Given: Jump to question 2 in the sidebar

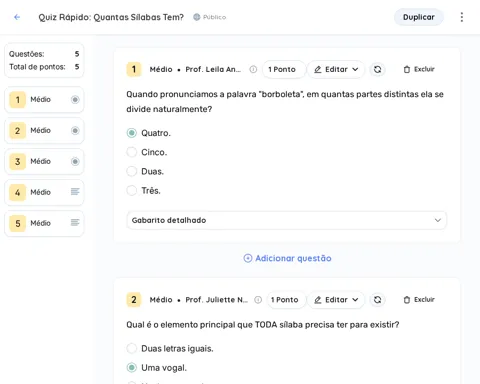Looking at the screenshot, I should point(44,130).
